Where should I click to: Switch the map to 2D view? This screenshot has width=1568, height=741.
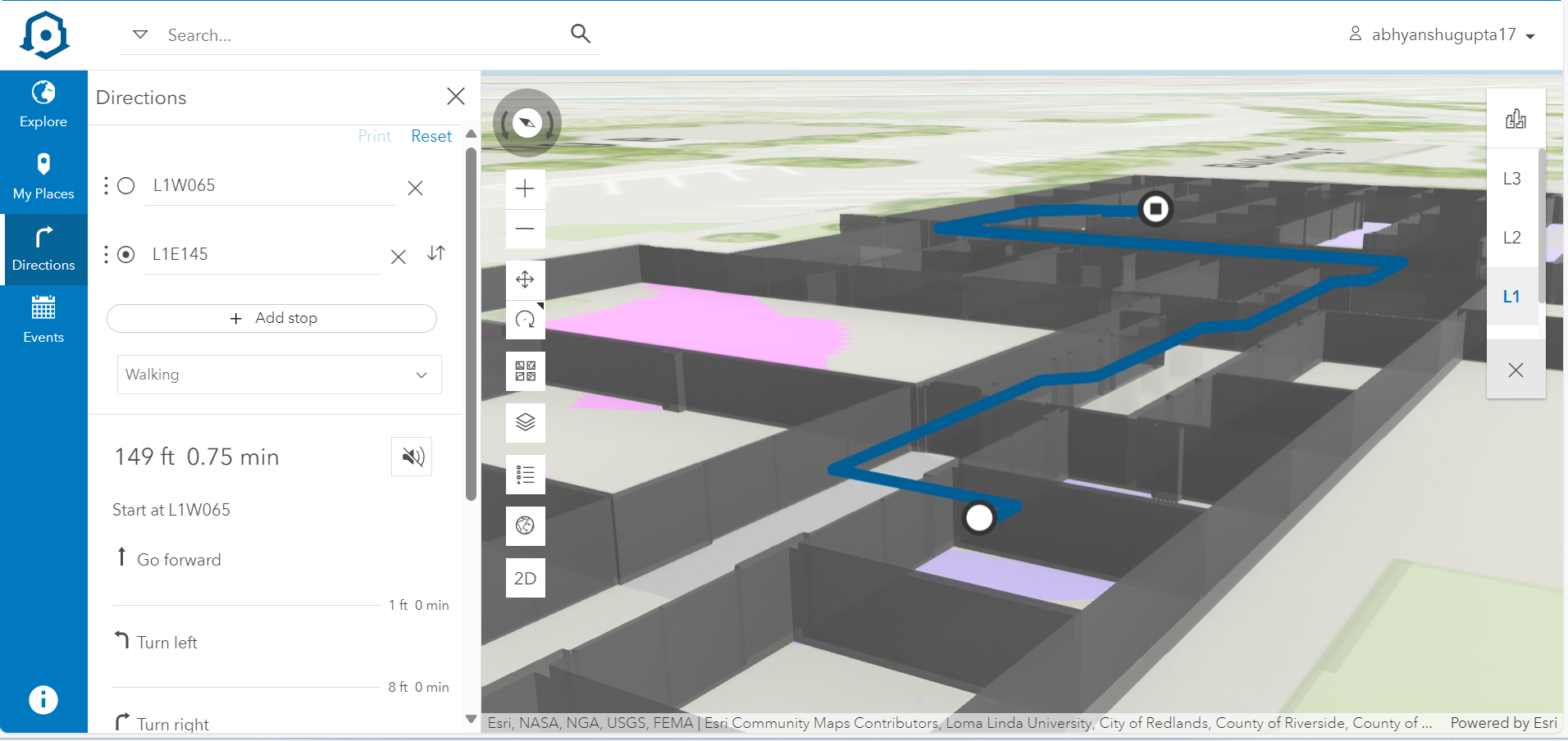525,577
